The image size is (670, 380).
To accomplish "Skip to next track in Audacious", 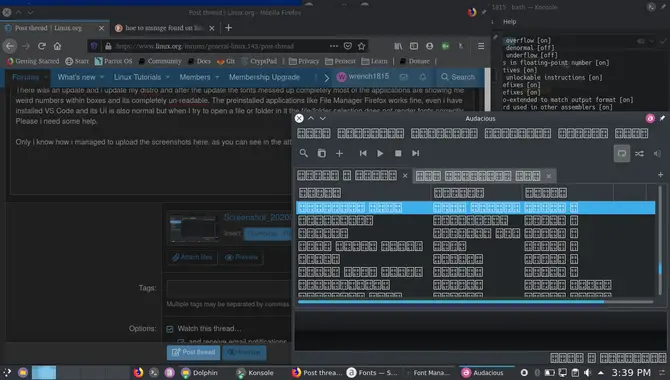I will coord(415,153).
